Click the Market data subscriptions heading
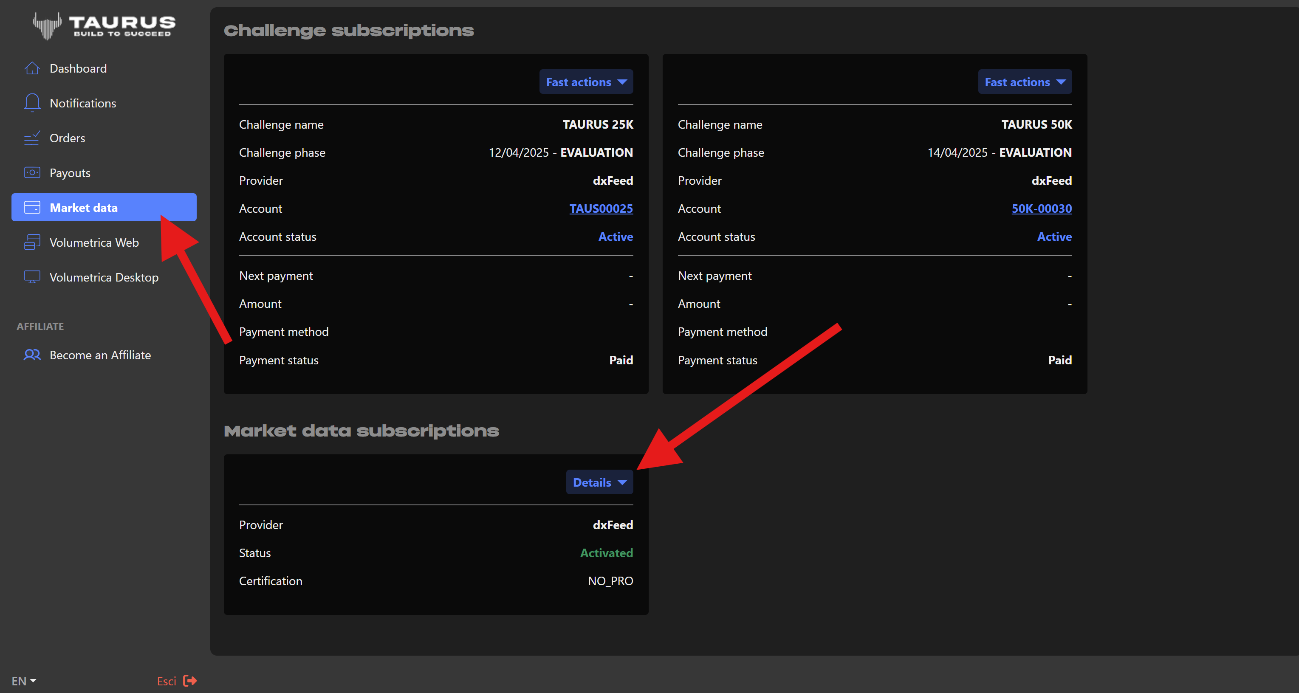 point(361,431)
